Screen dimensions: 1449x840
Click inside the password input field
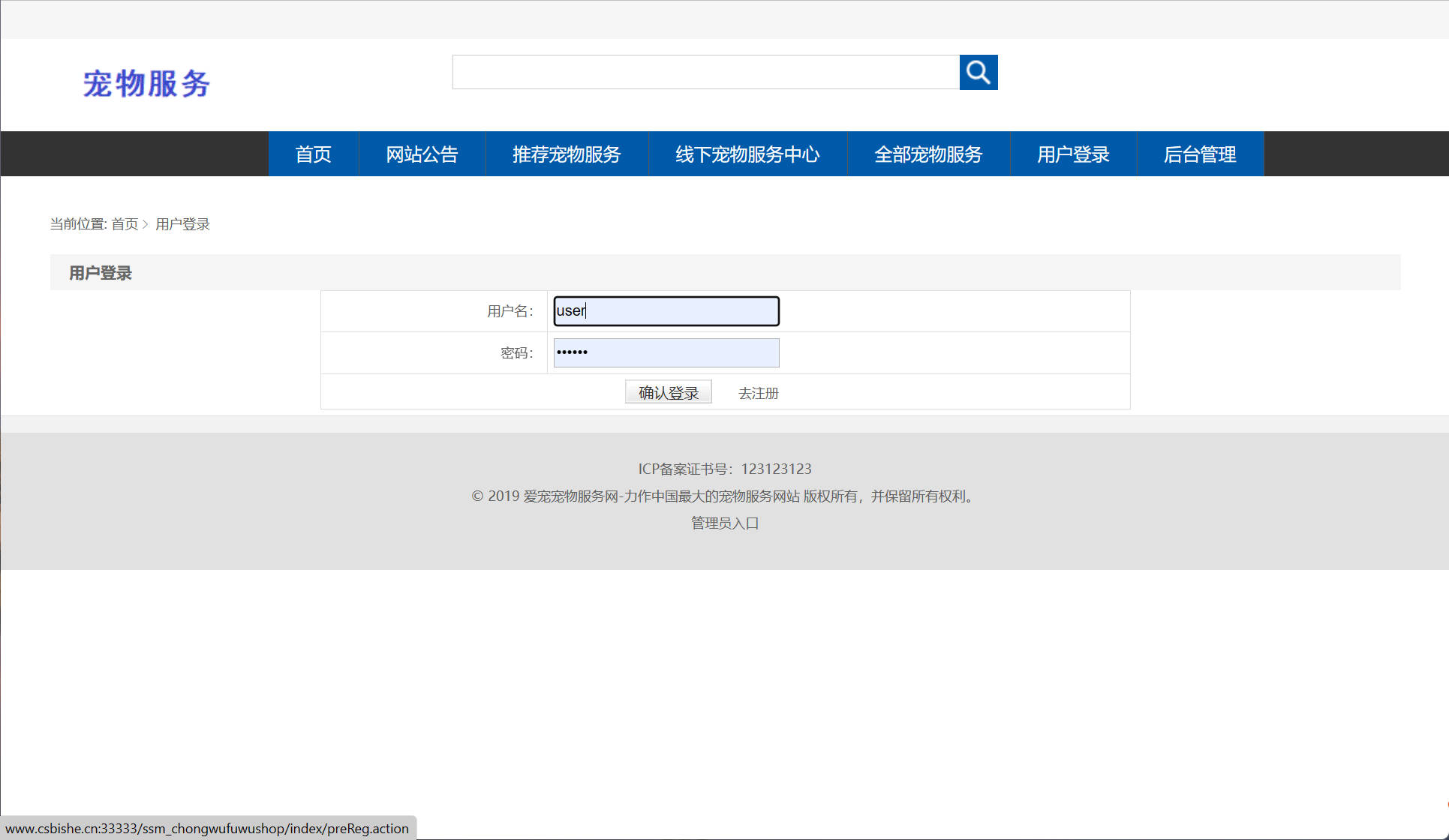click(665, 352)
